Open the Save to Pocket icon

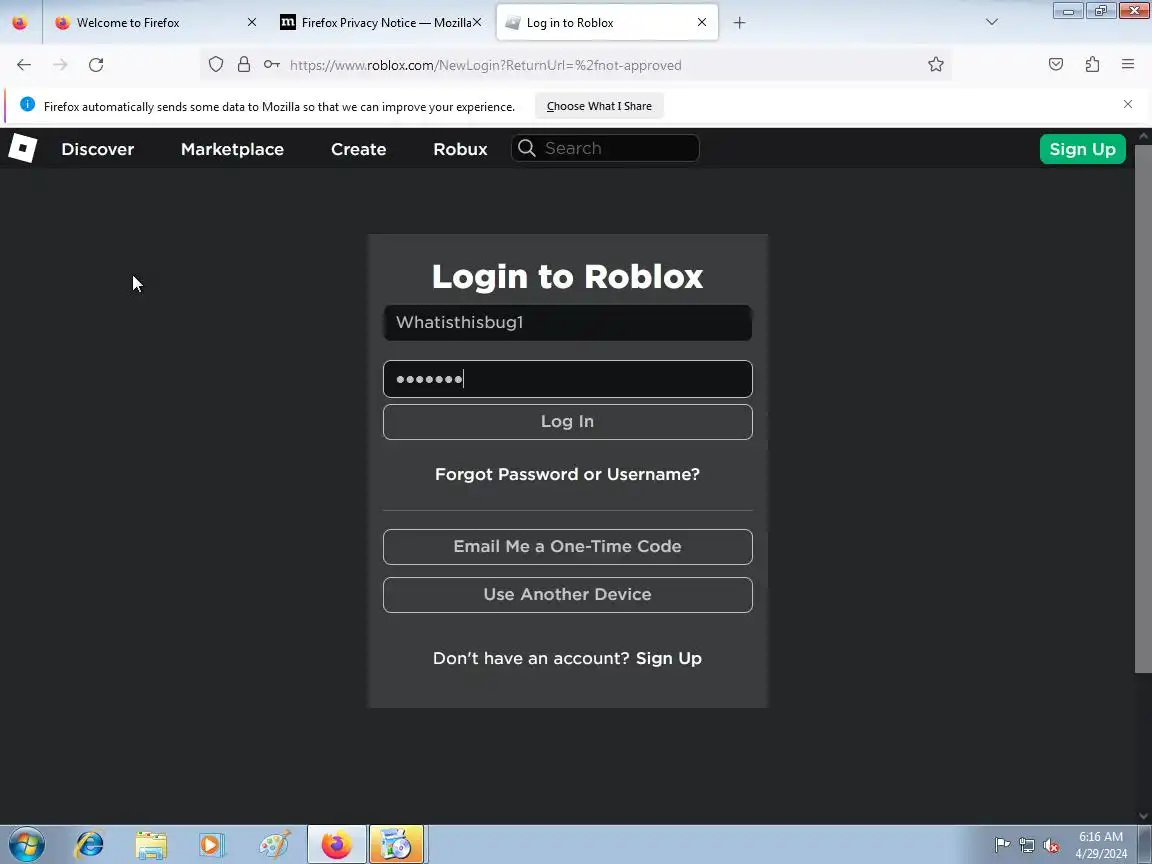[x=1056, y=65]
